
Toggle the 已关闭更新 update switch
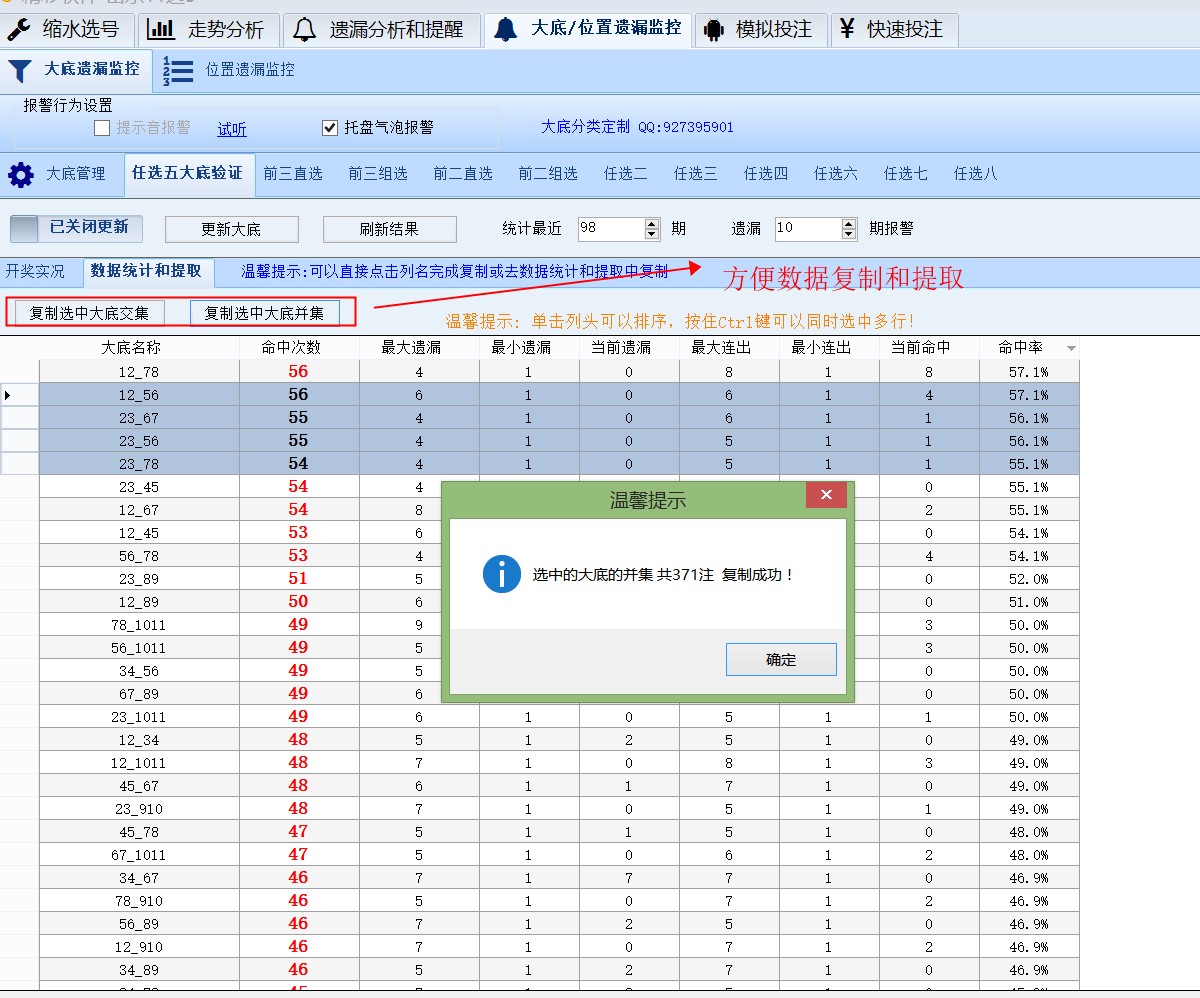tap(75, 228)
